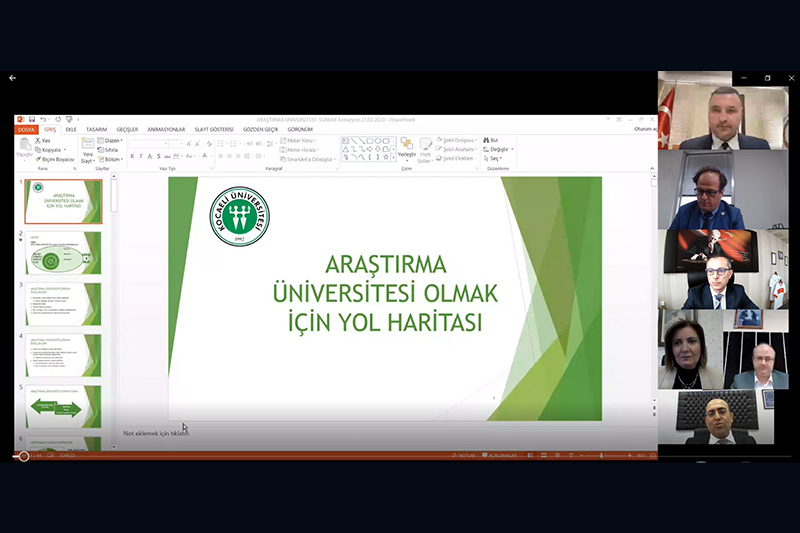Click the back arrow at top left
This screenshot has height=533, width=800.
point(13,78)
